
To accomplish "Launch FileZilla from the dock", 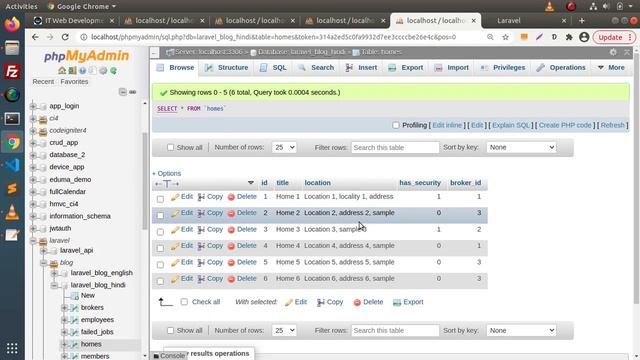I will [12, 71].
